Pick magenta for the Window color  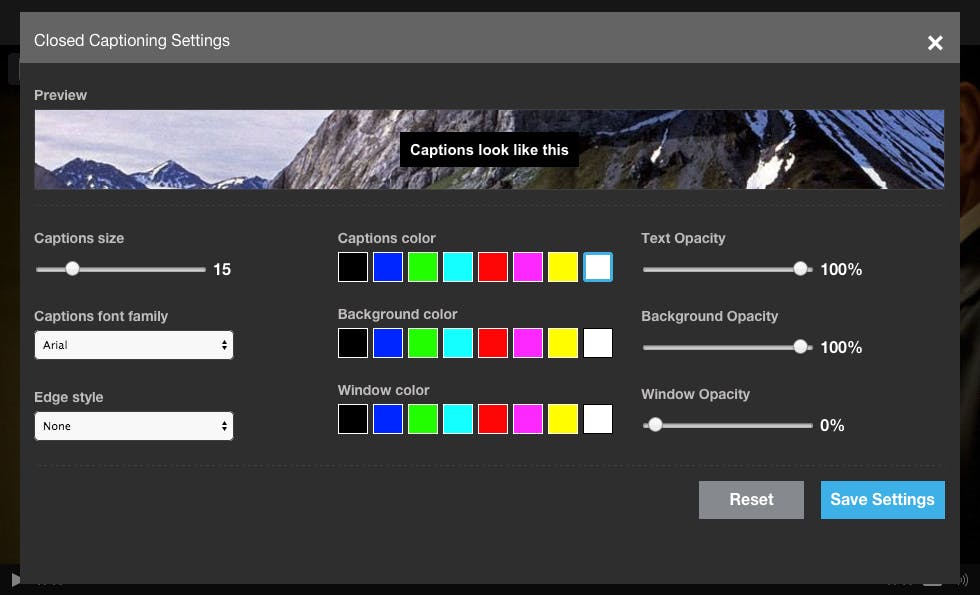[528, 419]
